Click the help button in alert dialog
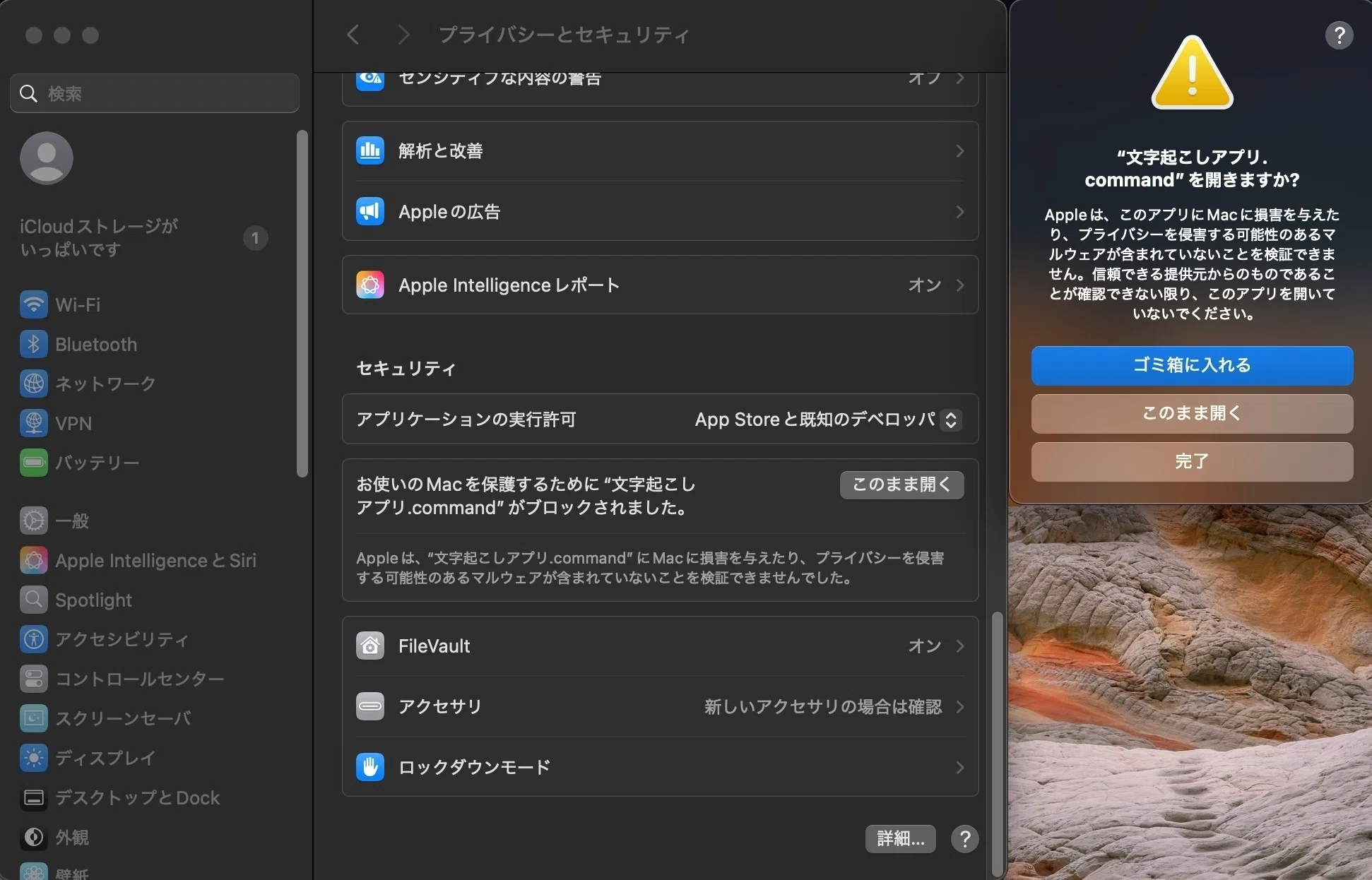 coord(1339,35)
